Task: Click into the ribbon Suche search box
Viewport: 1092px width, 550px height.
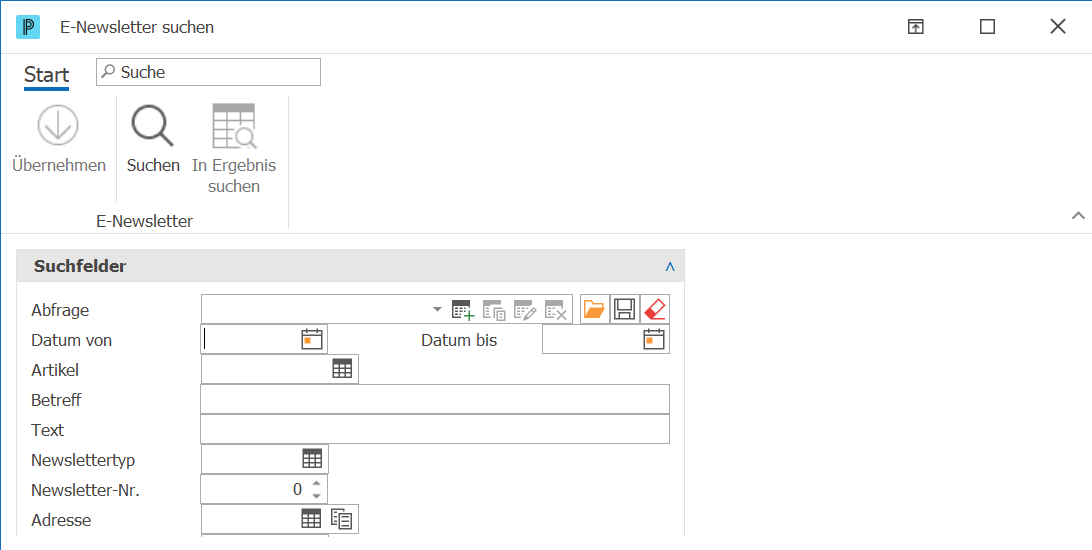Action: click(208, 72)
